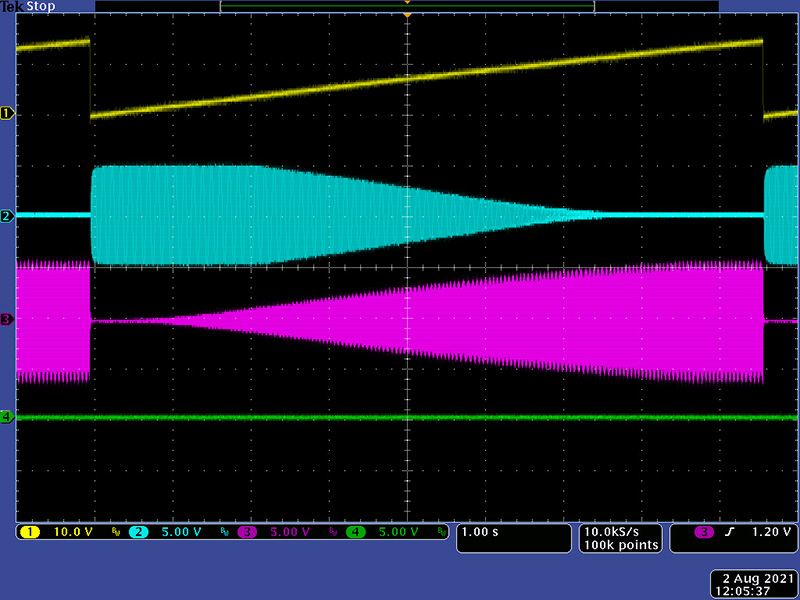Click the yellow channel 1 ground marker on left edge

click(8, 114)
